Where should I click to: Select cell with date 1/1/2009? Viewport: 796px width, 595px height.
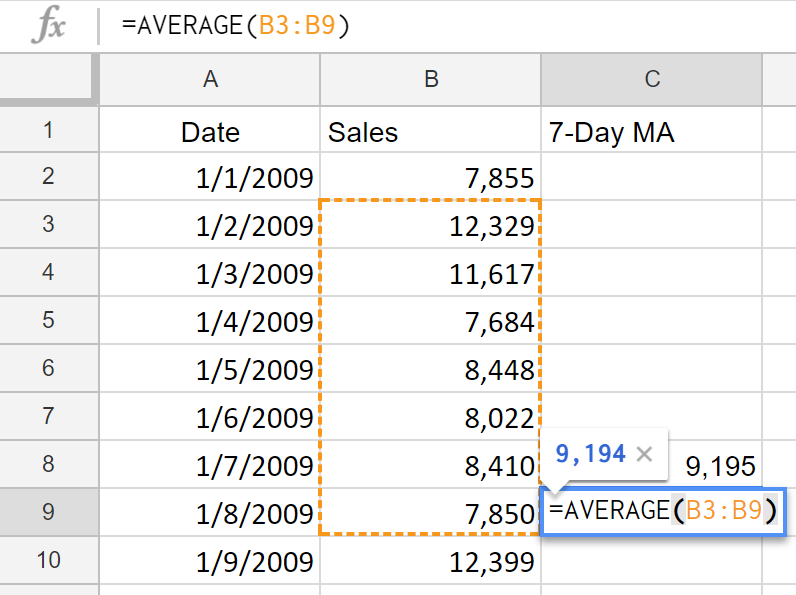click(x=210, y=178)
